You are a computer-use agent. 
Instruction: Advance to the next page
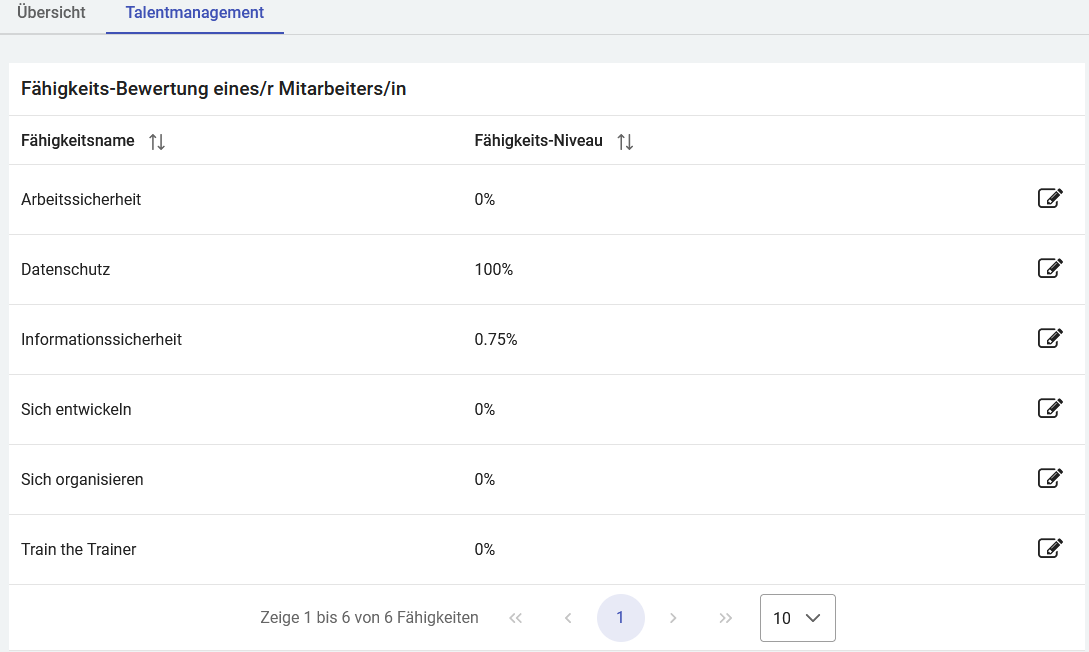coord(673,618)
